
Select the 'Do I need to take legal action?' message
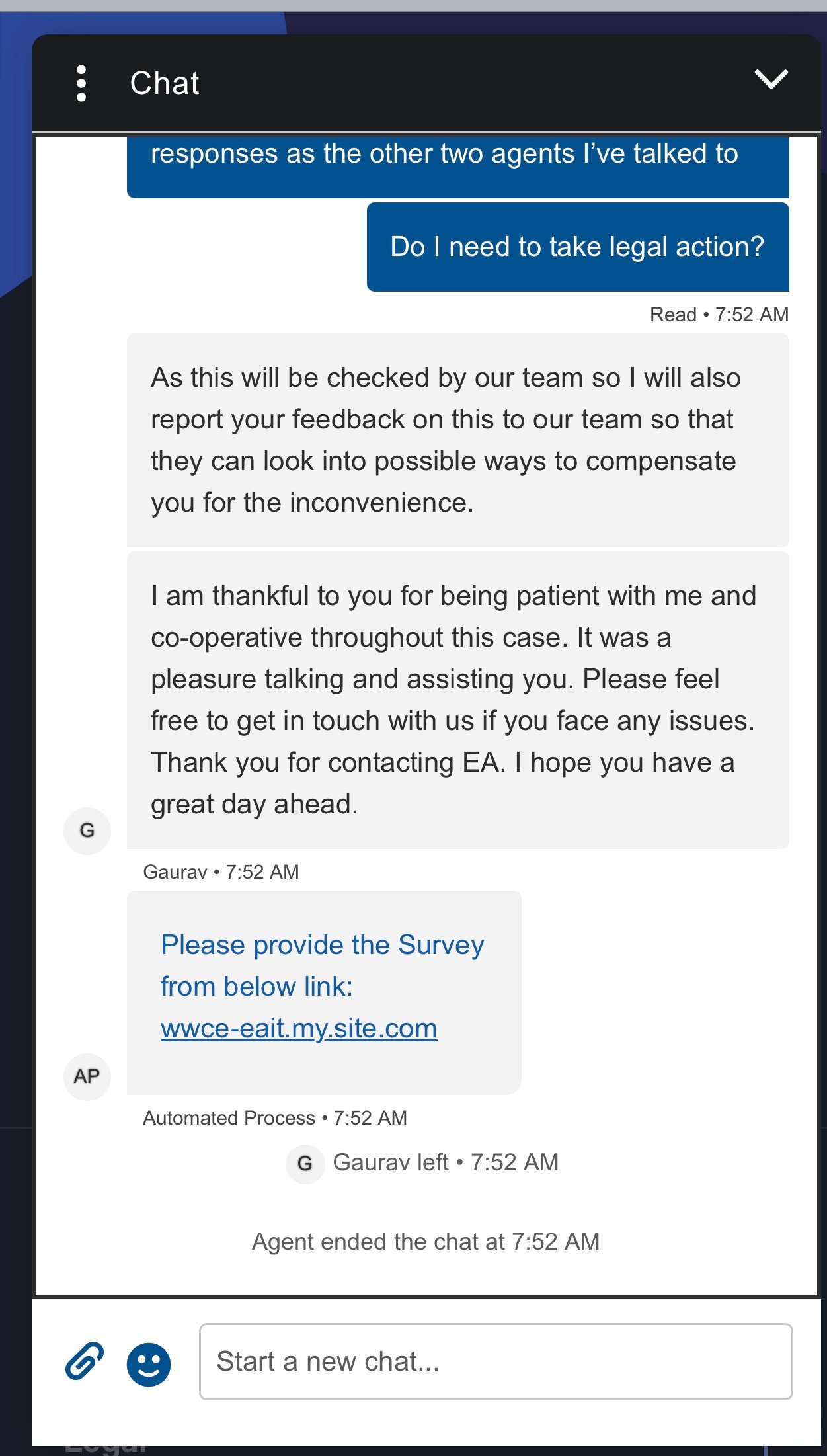pos(577,247)
